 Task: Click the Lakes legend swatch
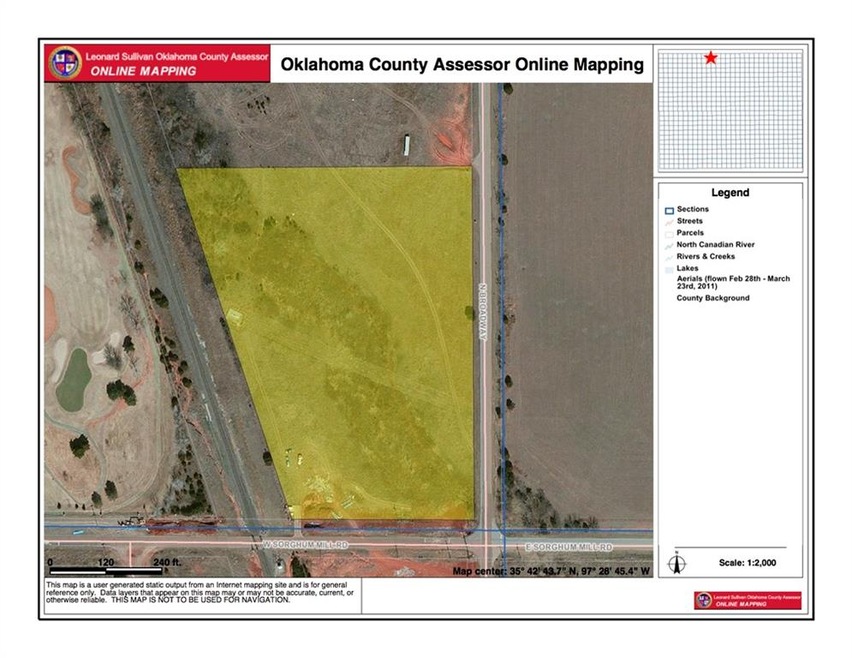668,269
